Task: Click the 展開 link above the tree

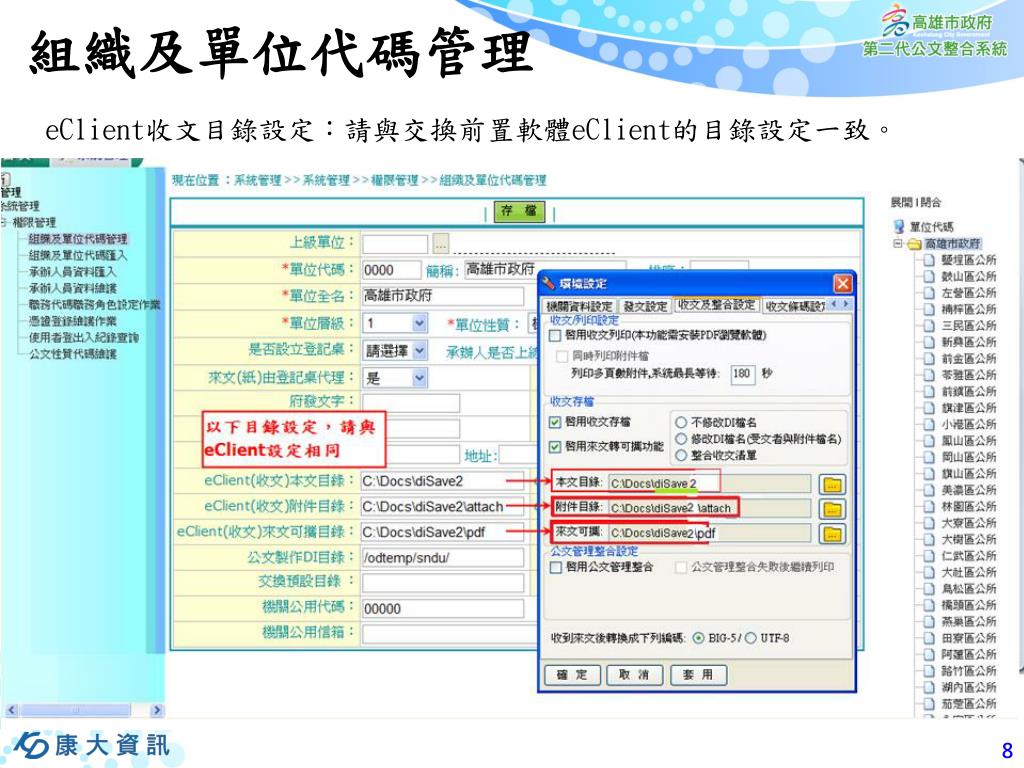Action: (901, 202)
